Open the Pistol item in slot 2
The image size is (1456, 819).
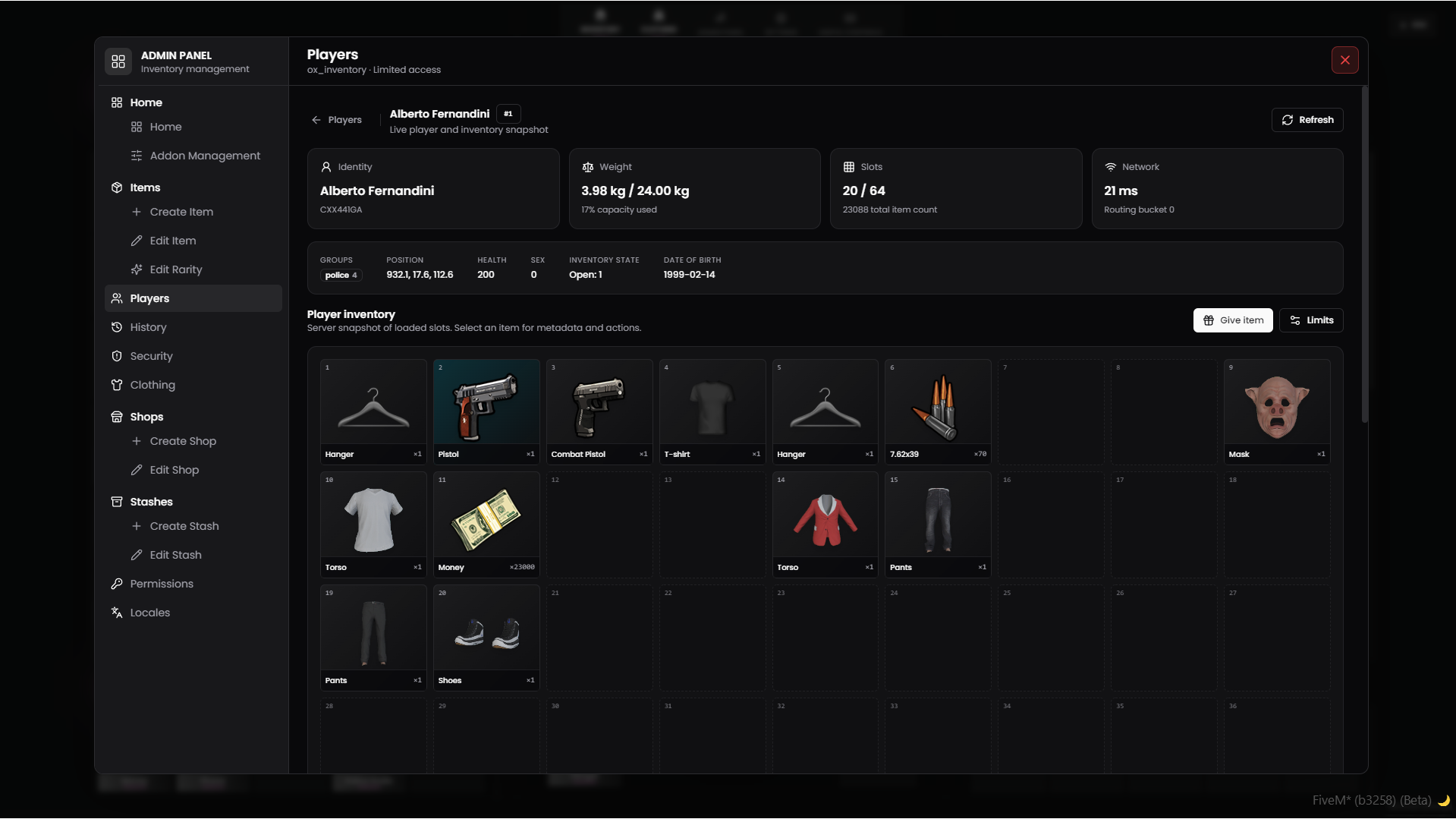click(486, 411)
